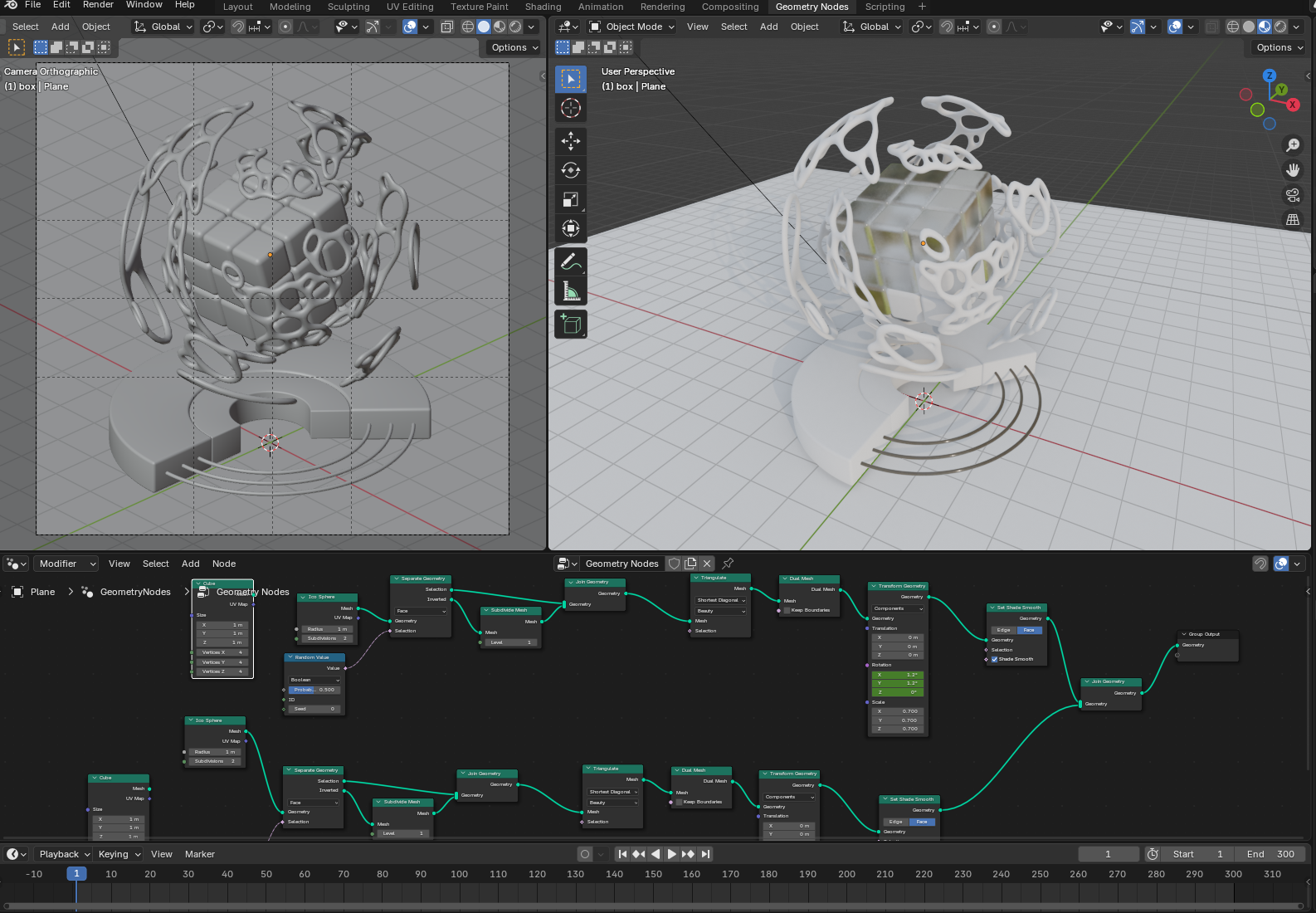This screenshot has height=913, width=1316.
Task: Open the Node menu in node editor
Action: tap(224, 564)
